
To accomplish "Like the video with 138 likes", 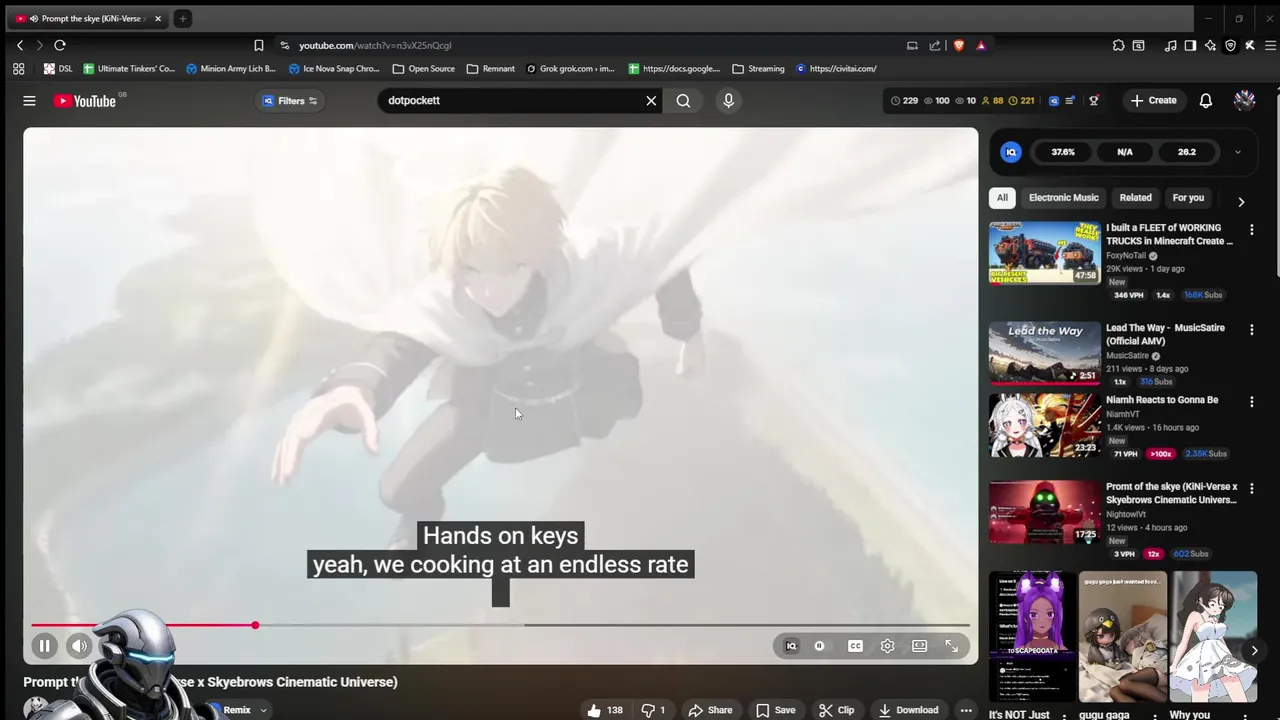I will coord(605,710).
